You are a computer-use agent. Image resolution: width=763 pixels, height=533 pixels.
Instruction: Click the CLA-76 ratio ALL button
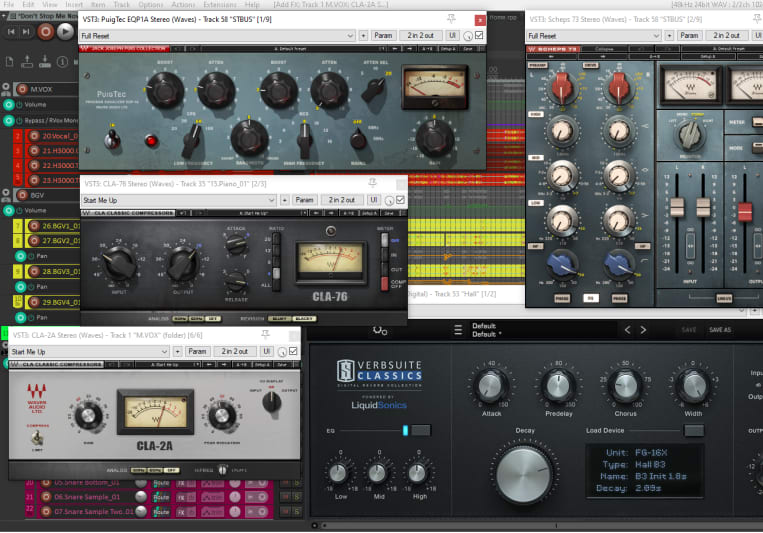point(276,285)
